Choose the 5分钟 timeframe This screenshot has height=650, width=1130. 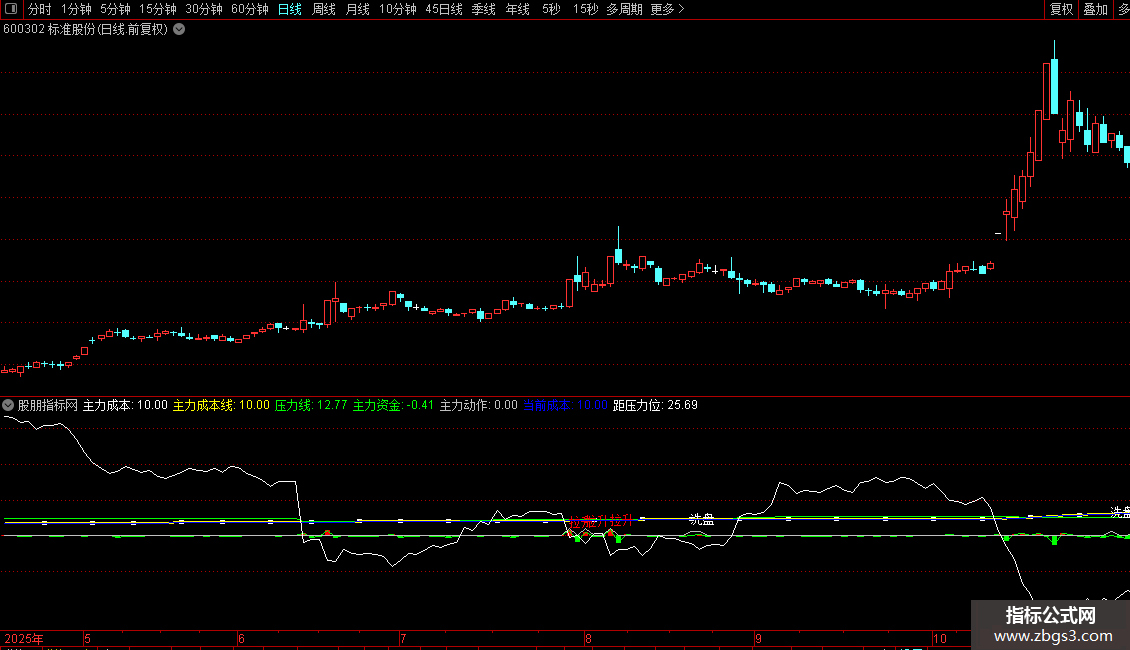[x=115, y=9]
